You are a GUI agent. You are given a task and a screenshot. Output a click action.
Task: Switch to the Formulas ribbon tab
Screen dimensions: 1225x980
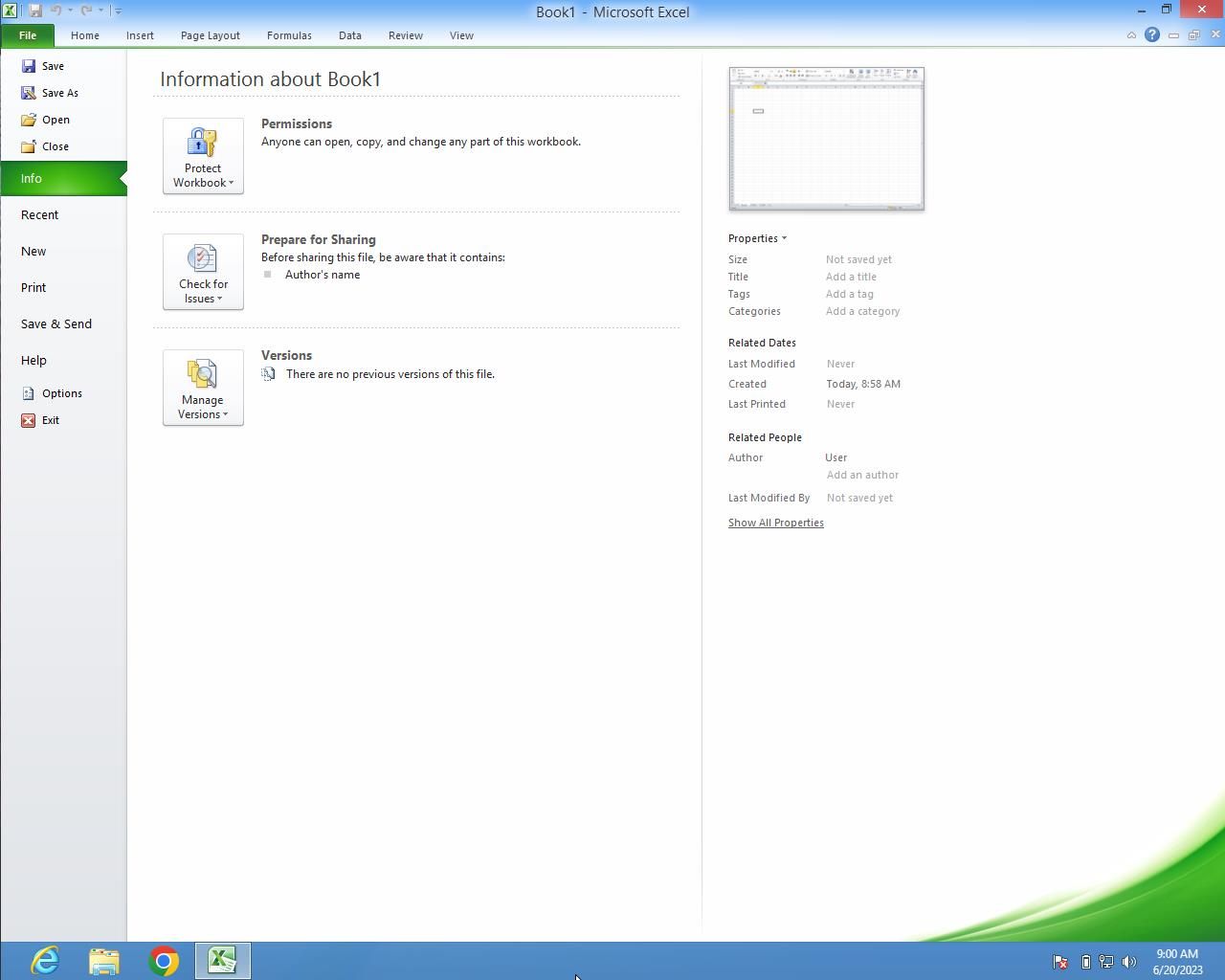click(x=289, y=35)
